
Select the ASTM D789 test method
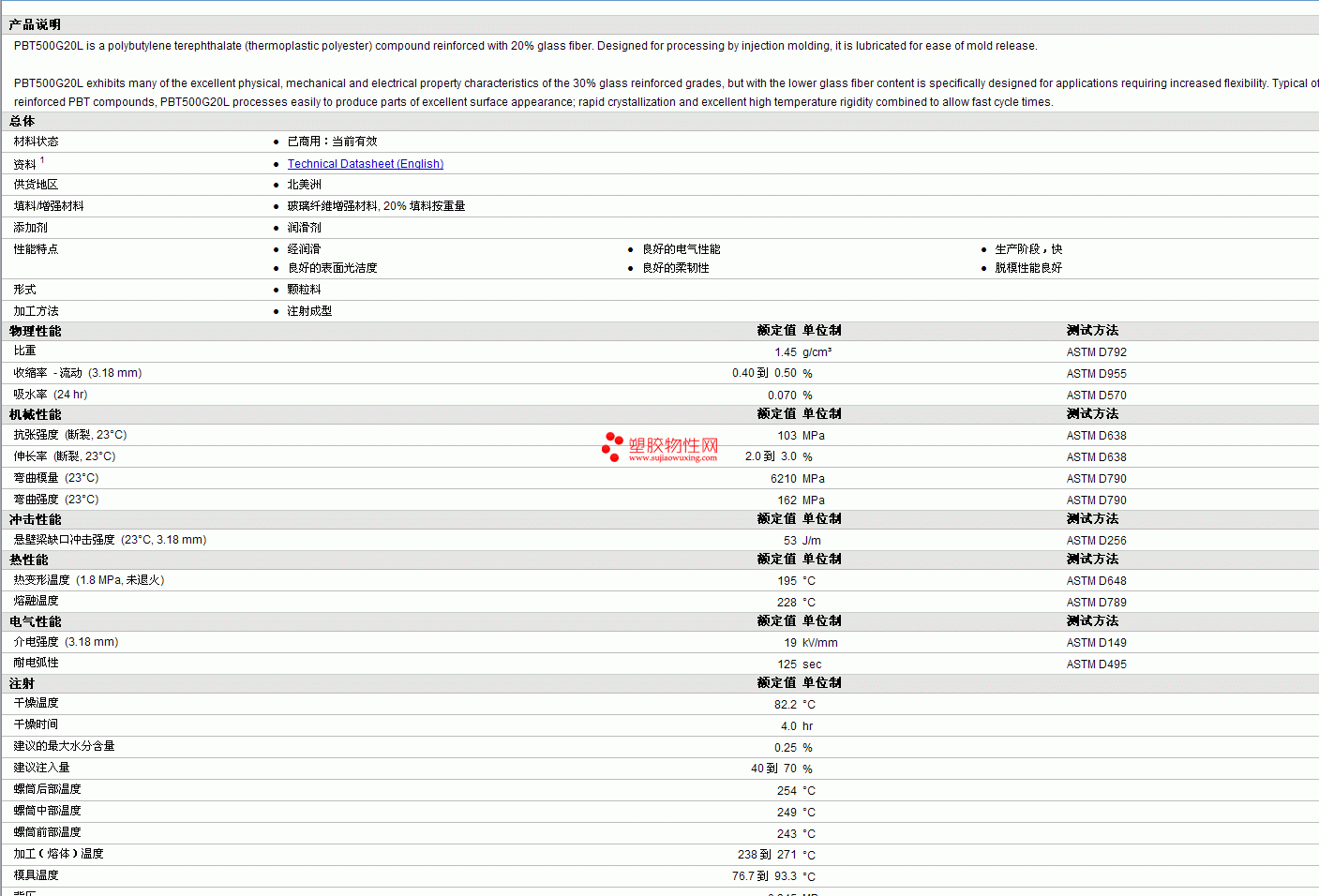1097,603
